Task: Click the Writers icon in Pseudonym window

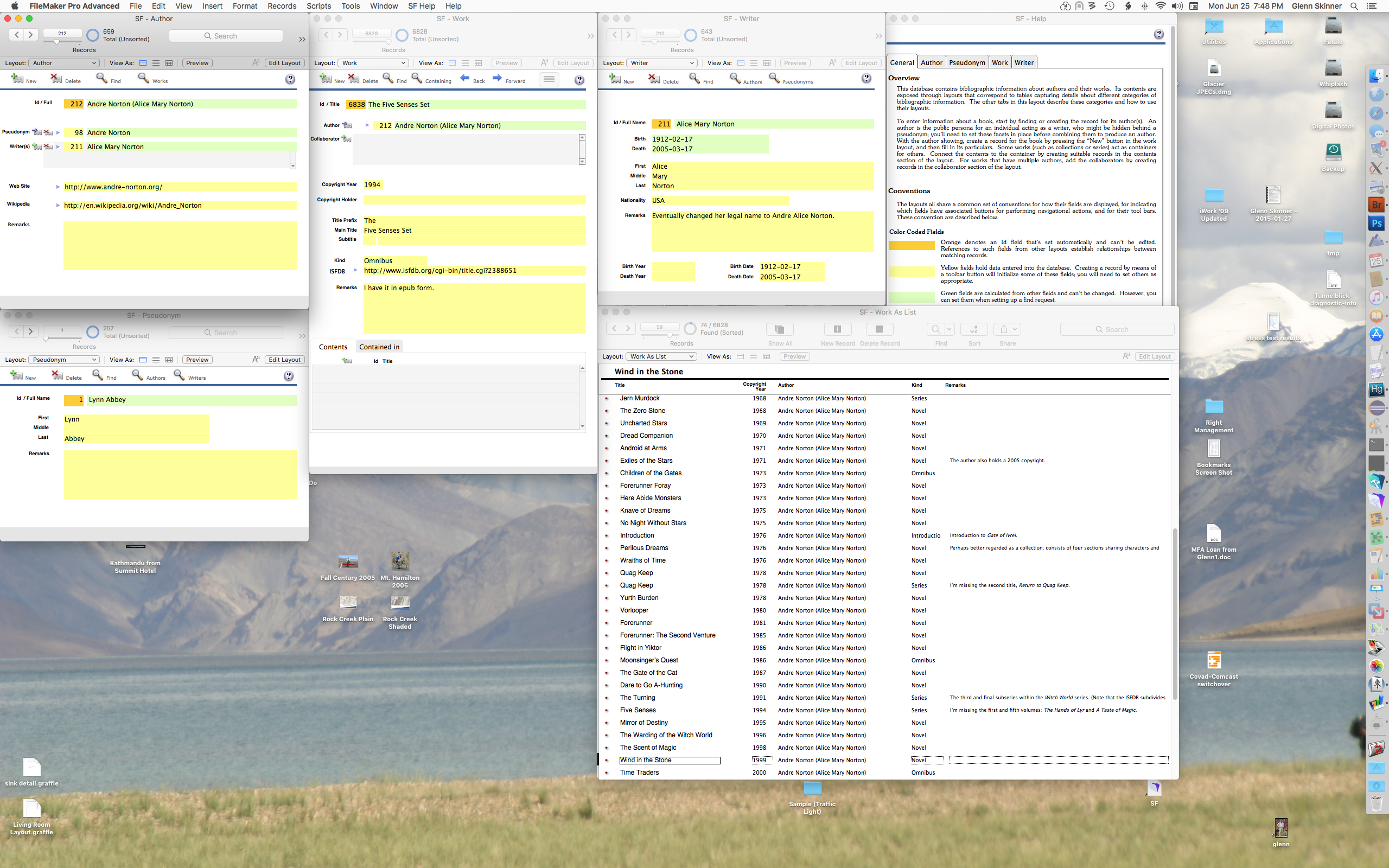Action: pyautogui.click(x=179, y=375)
